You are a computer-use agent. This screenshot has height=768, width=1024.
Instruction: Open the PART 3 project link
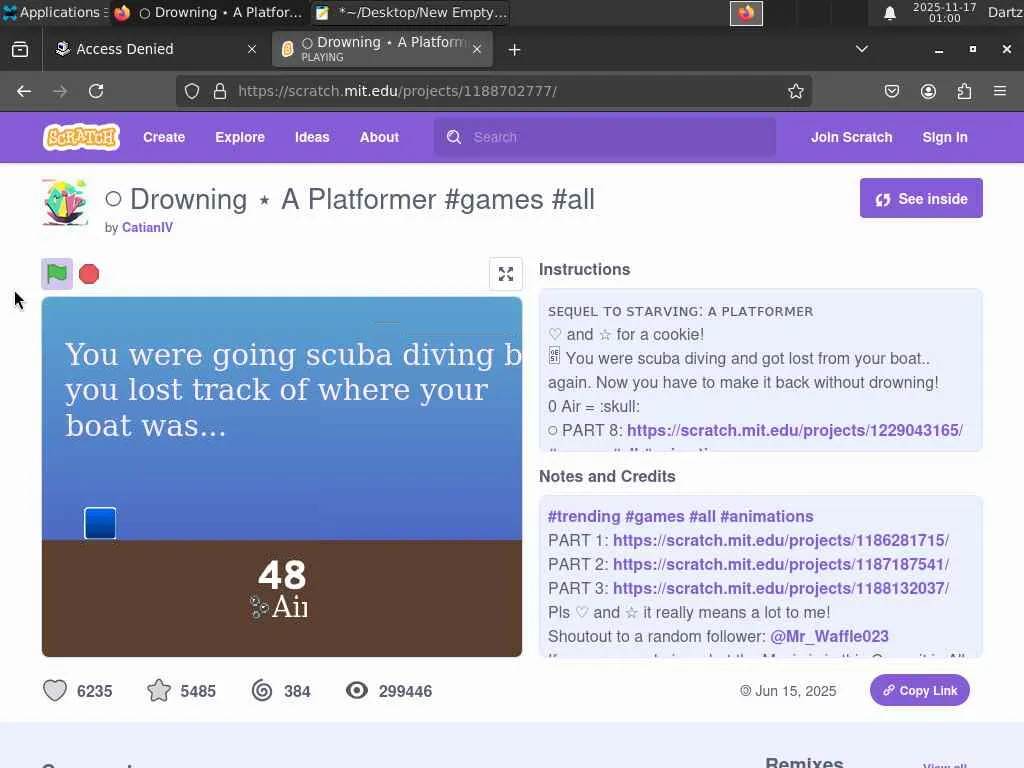tap(781, 588)
